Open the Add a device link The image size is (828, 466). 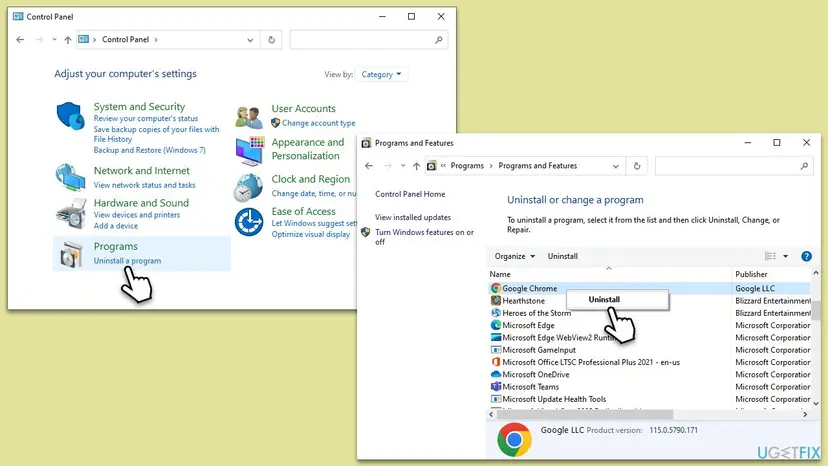(x=116, y=226)
